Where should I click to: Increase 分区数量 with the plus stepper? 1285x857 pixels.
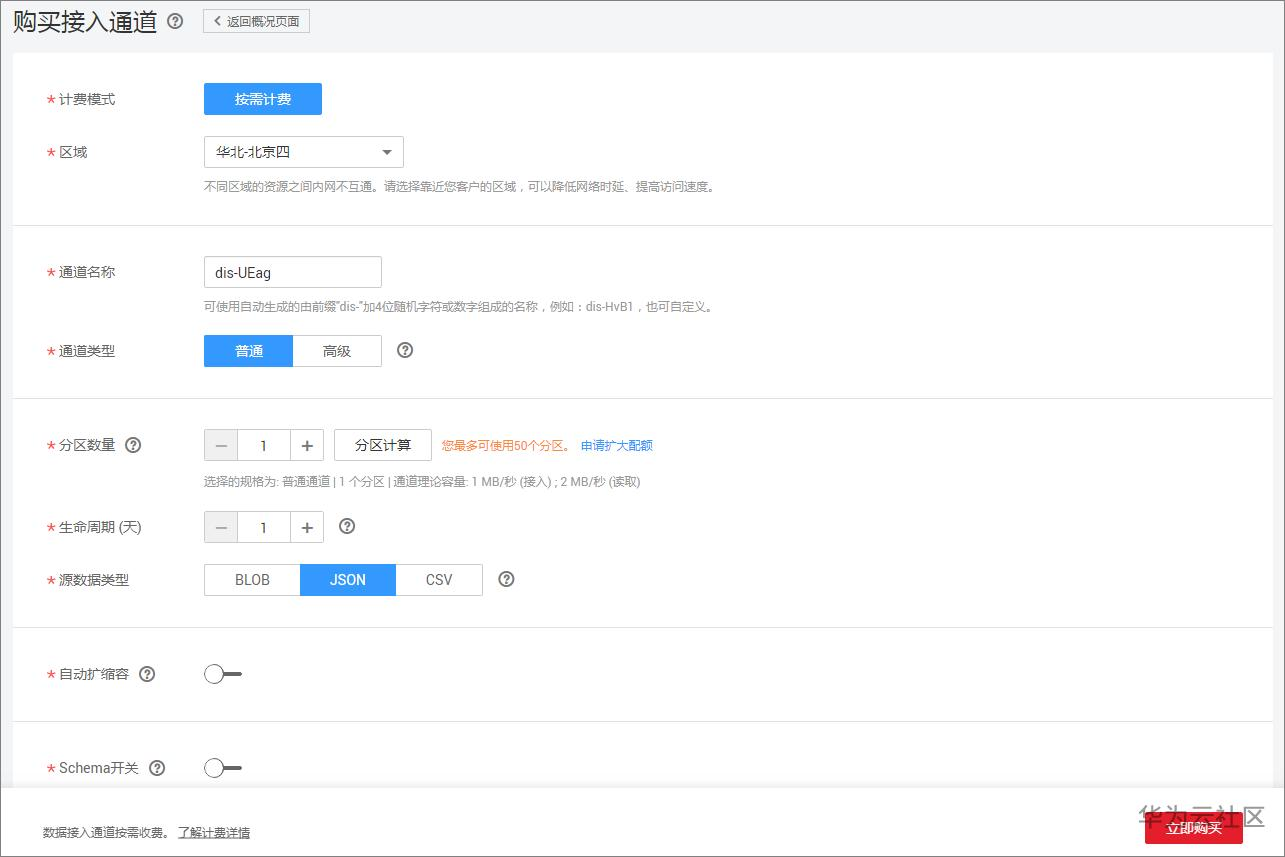[306, 445]
